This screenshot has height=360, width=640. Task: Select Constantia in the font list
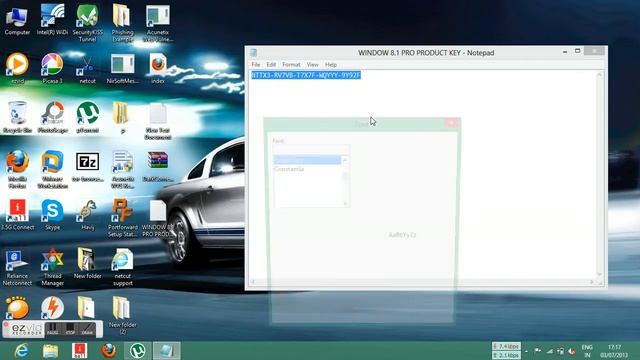(289, 169)
